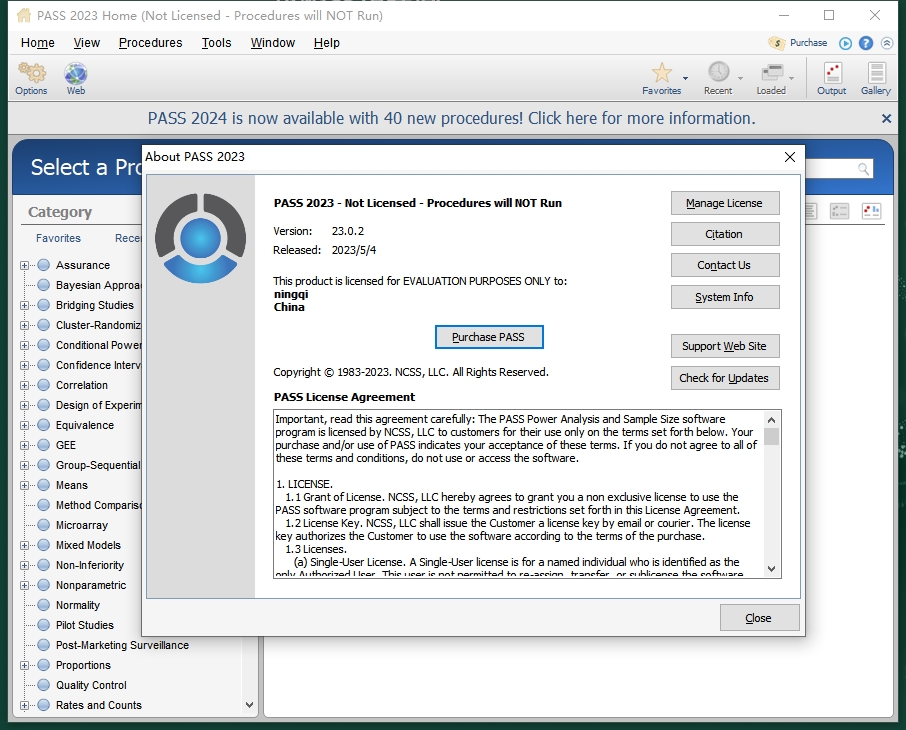Expand the Means tree node
The width and height of the screenshot is (906, 730).
pos(24,485)
